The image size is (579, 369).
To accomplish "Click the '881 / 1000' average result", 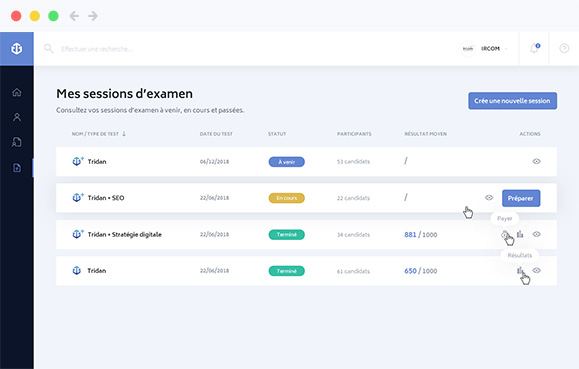I will [421, 235].
